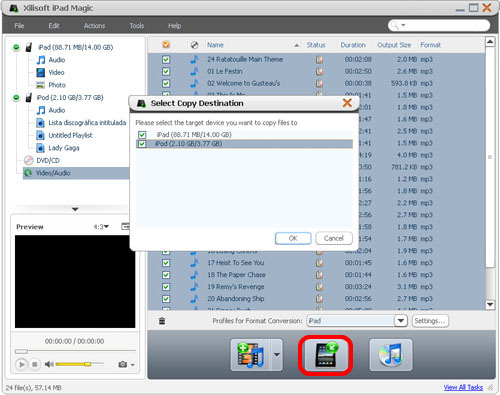Uncheck 02 Welcome to Gusteau's

[x=166, y=83]
